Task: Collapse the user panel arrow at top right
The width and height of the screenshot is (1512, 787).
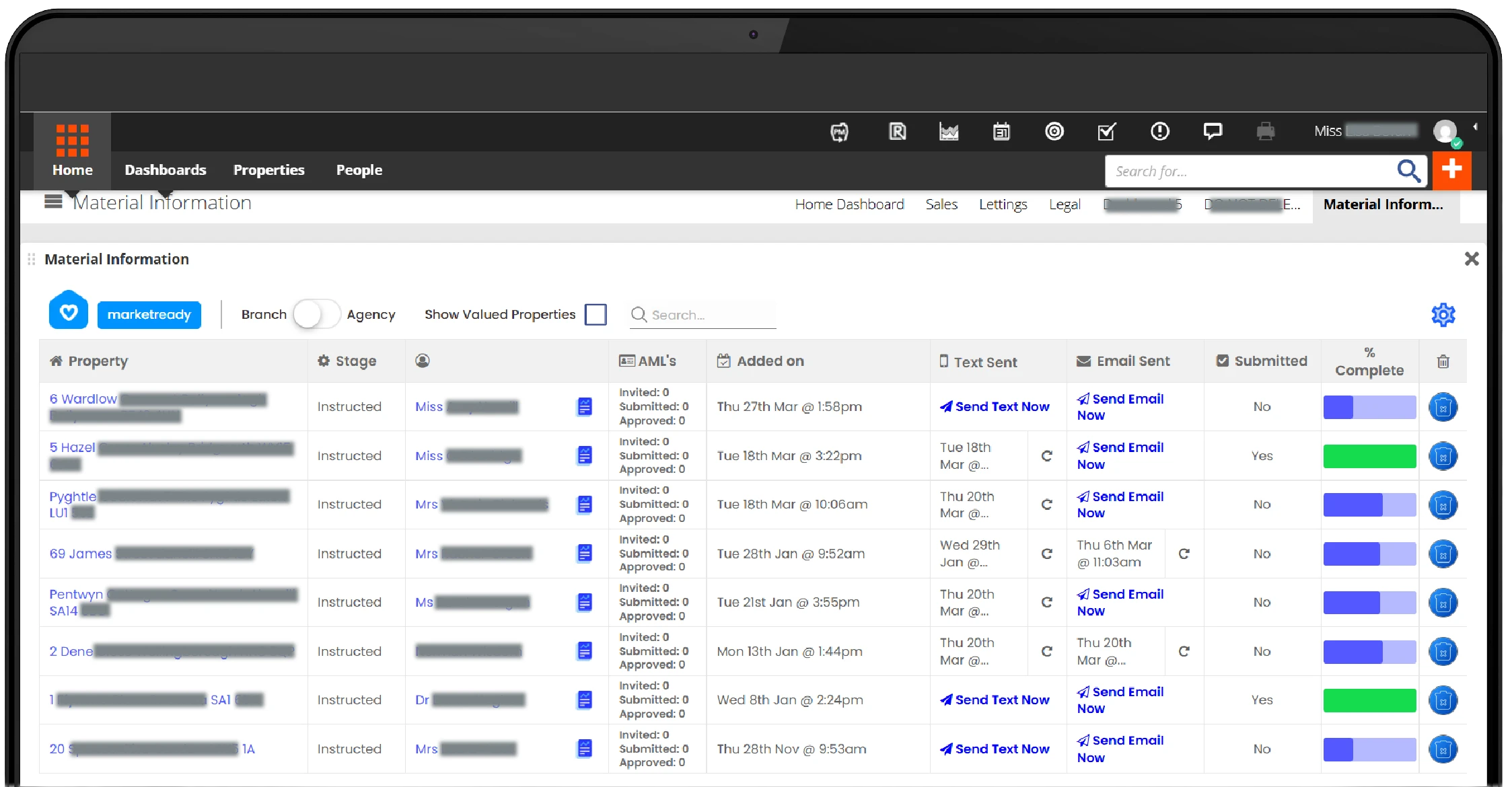Action: 1475,127
